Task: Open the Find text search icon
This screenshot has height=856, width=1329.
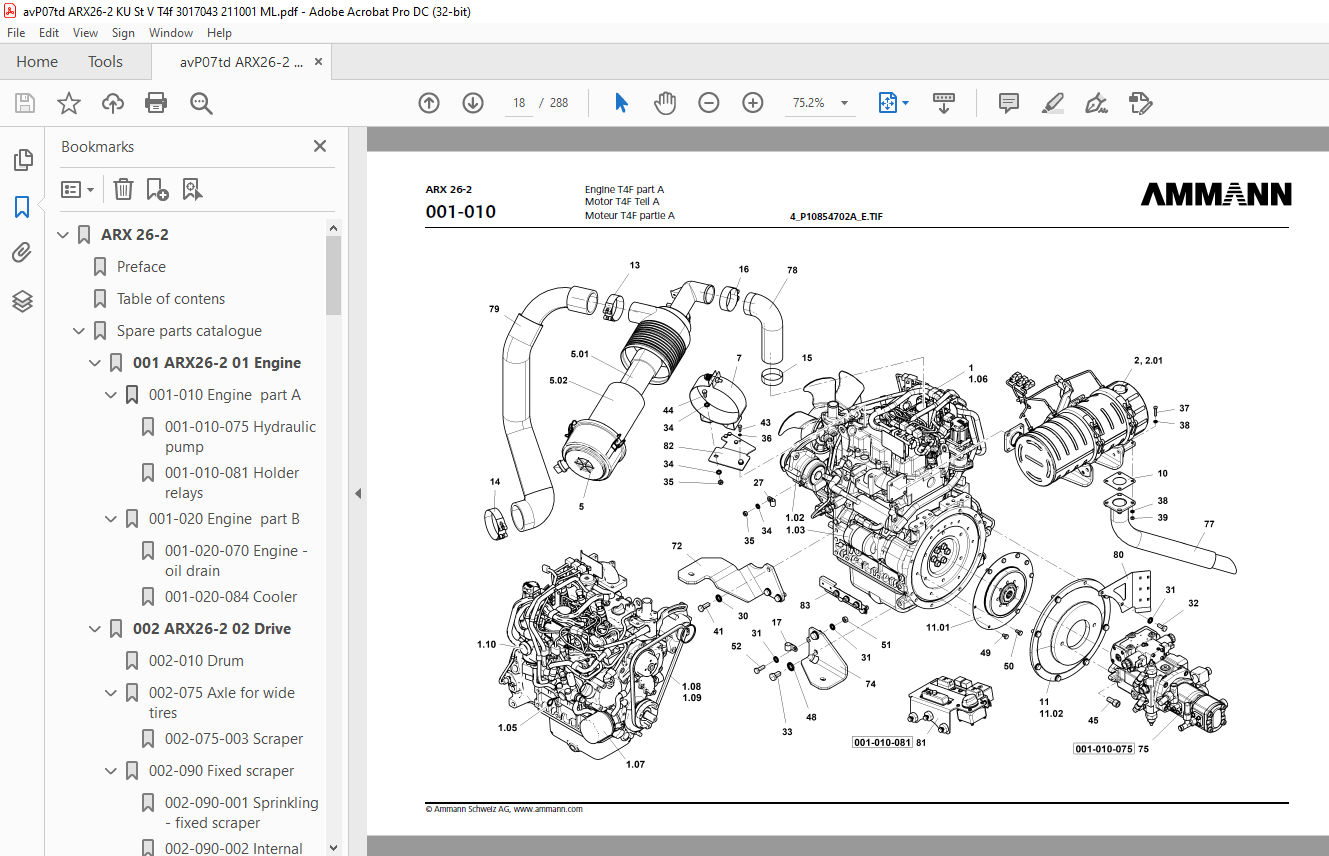Action: point(201,103)
